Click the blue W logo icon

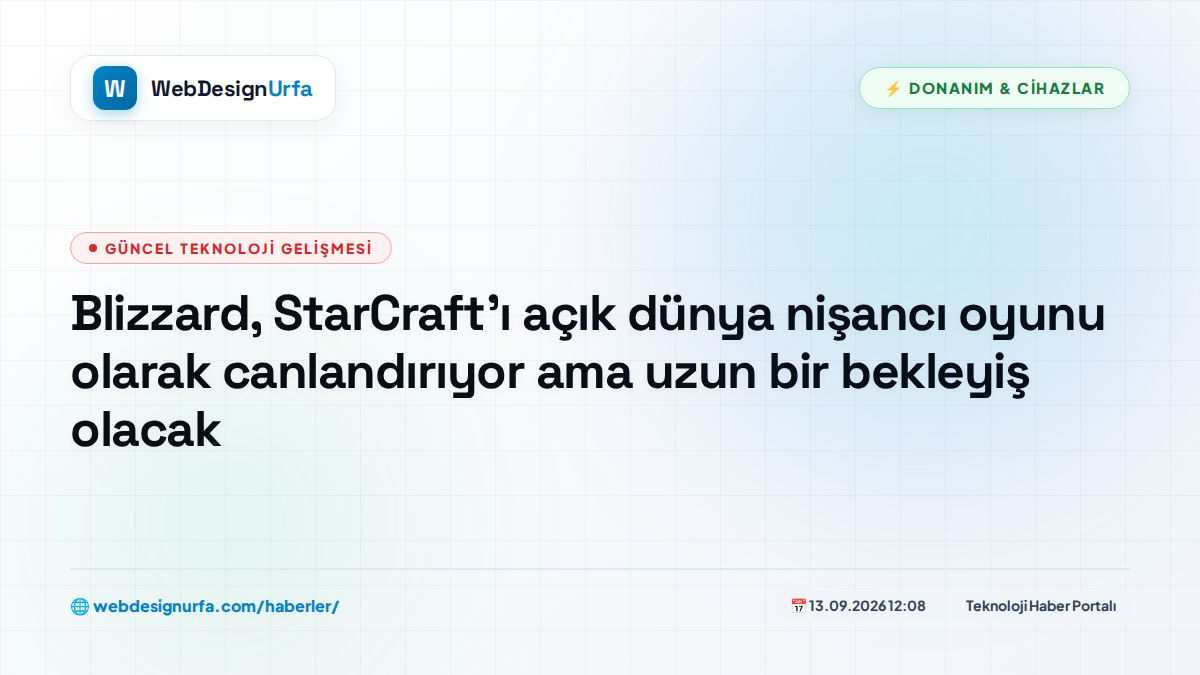point(115,88)
